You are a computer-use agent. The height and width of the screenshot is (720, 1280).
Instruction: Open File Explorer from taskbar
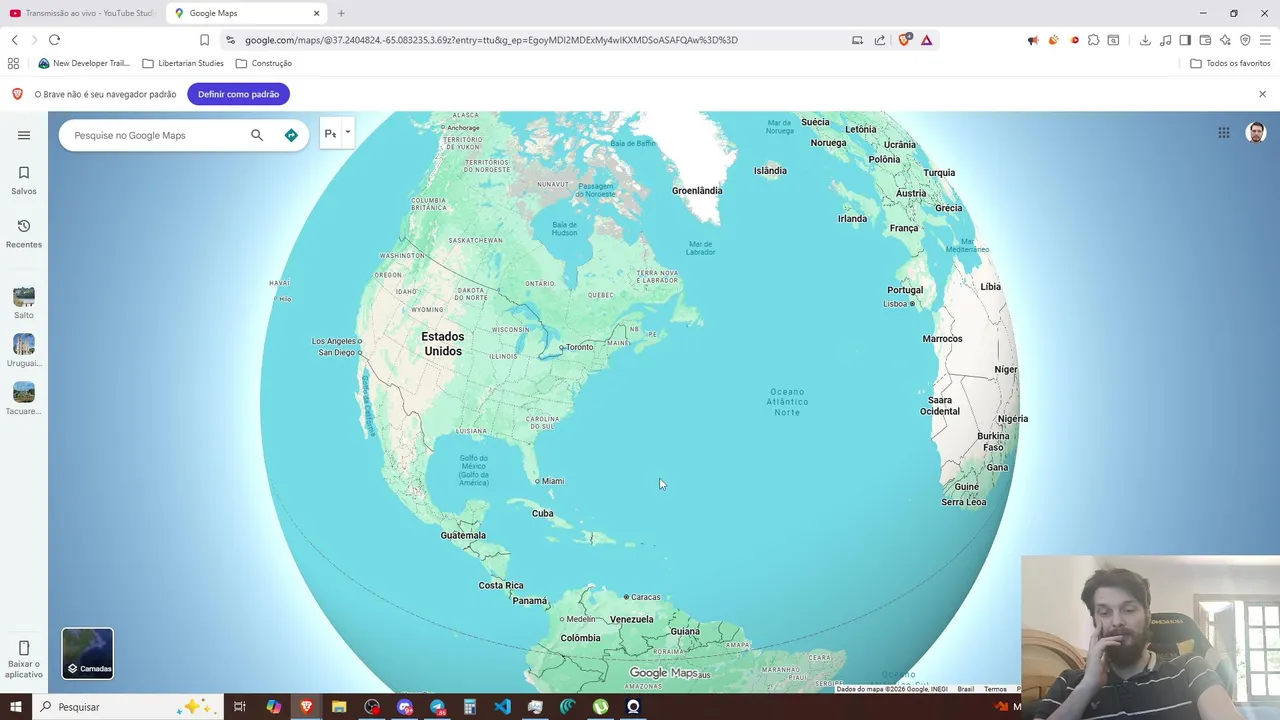point(339,707)
